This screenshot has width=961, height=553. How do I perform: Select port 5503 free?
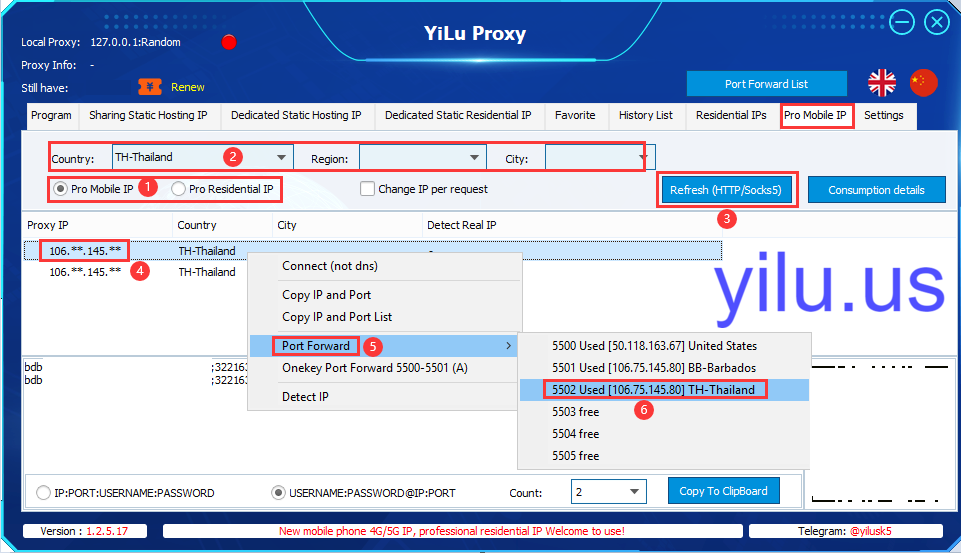[x=664, y=412]
